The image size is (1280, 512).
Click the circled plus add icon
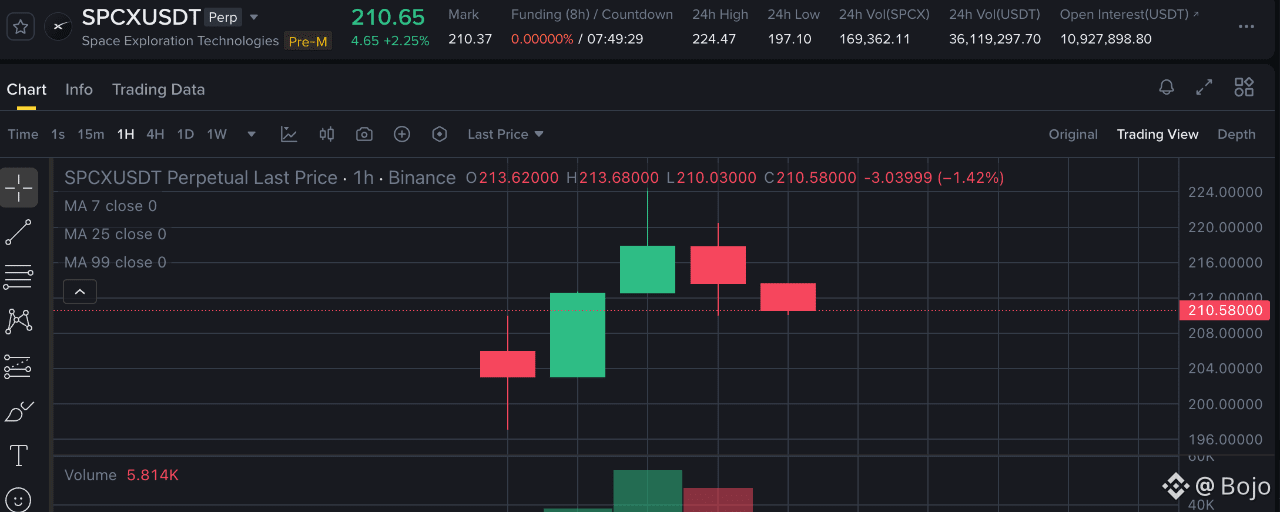pos(402,134)
